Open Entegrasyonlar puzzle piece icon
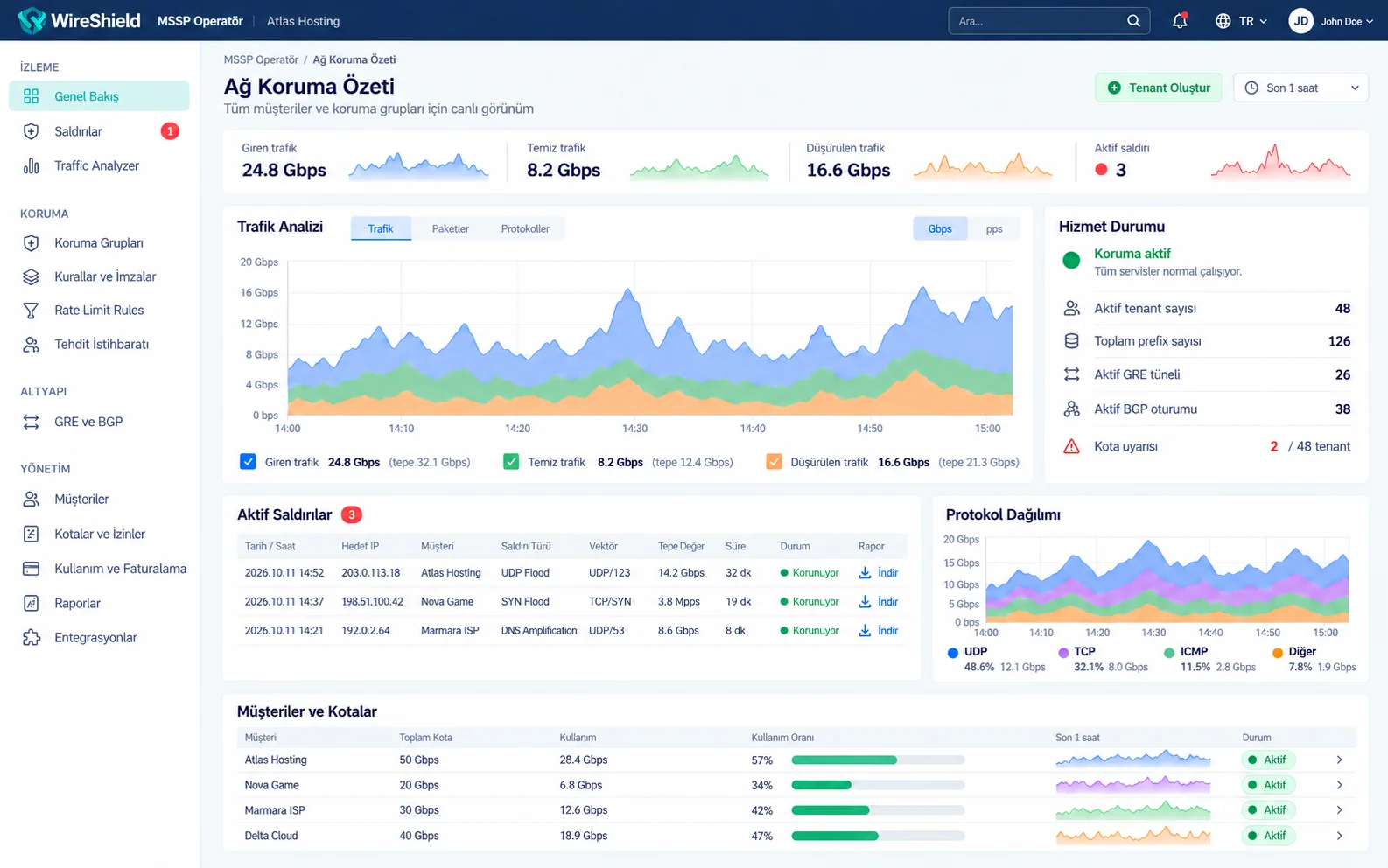 click(x=31, y=638)
